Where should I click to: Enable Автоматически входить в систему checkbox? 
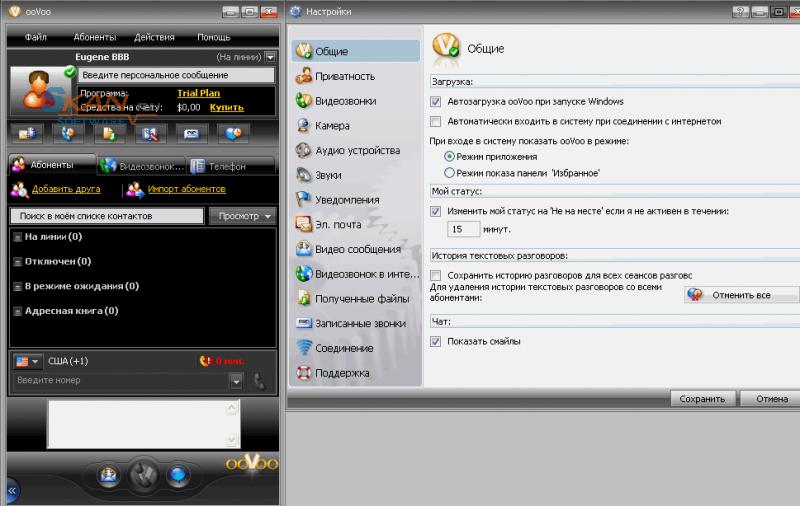[435, 121]
